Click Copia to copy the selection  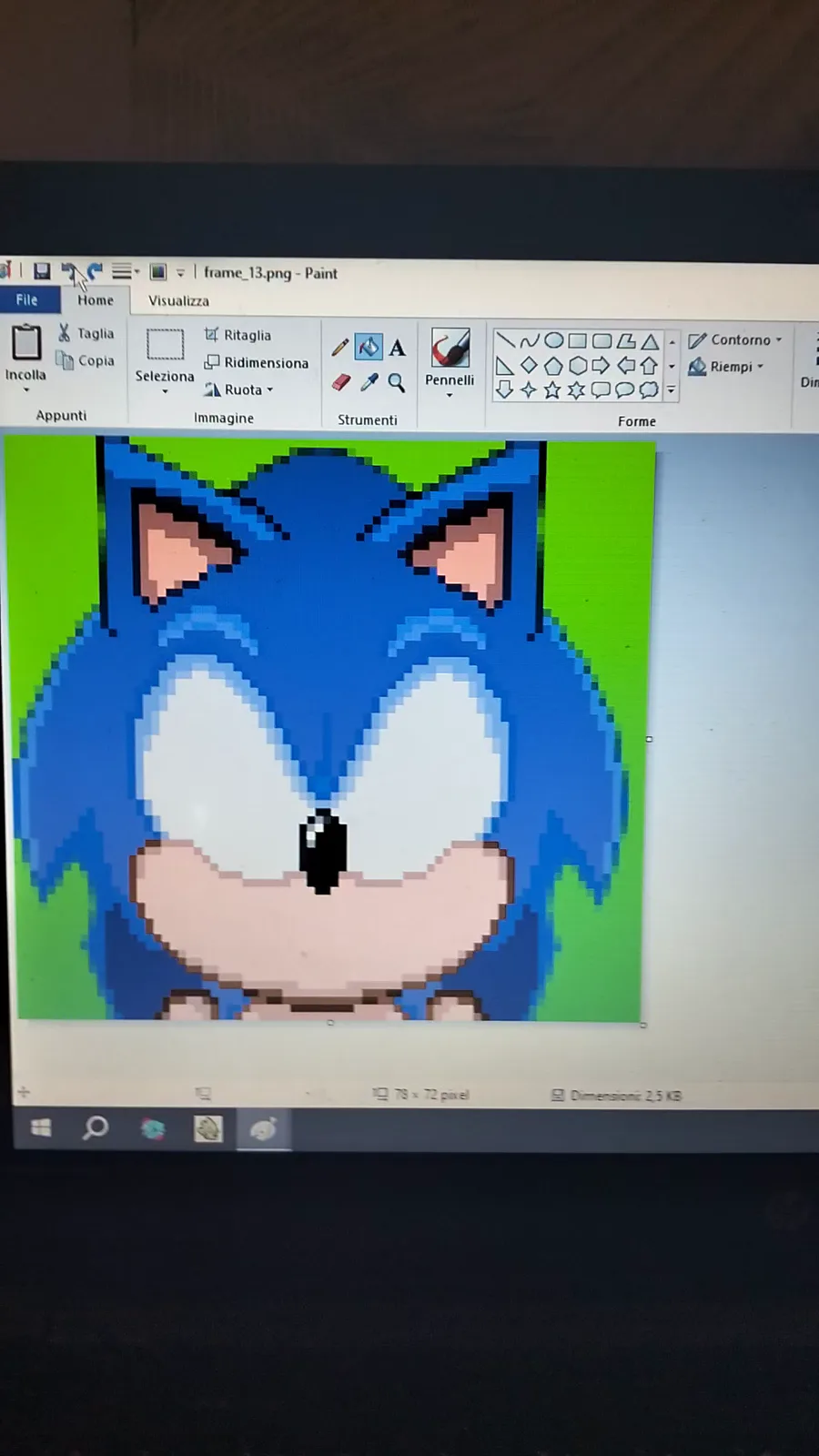(86, 360)
